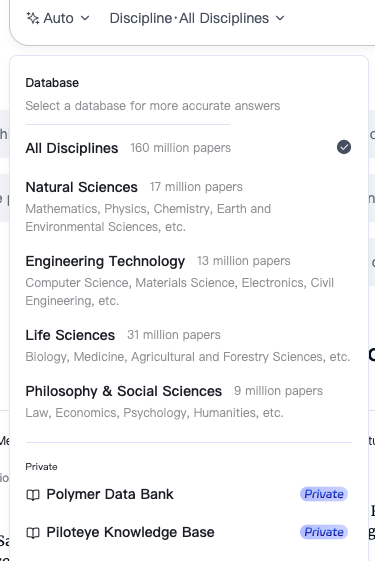The height and width of the screenshot is (561, 375).
Task: Select the Natural Sciences database
Action: coord(189,206)
